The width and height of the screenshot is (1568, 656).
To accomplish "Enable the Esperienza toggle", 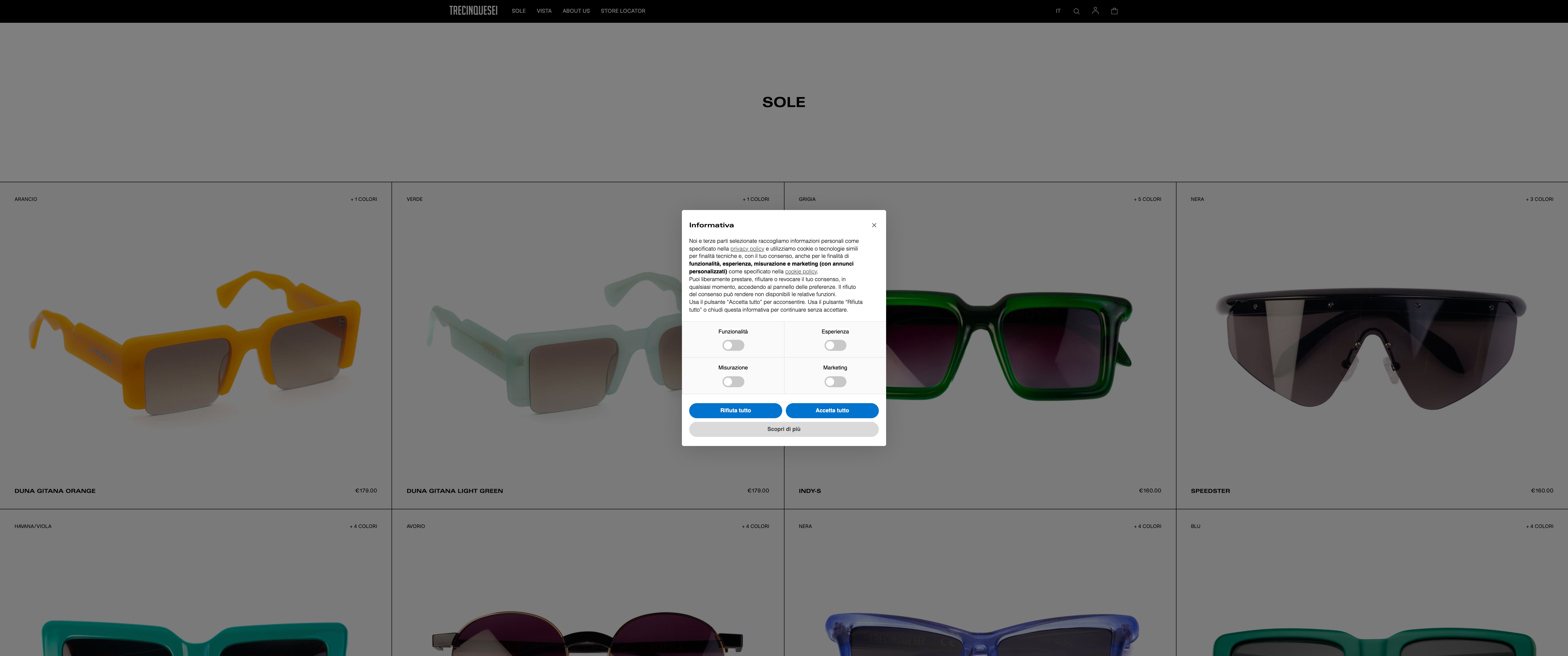I will 835,345.
